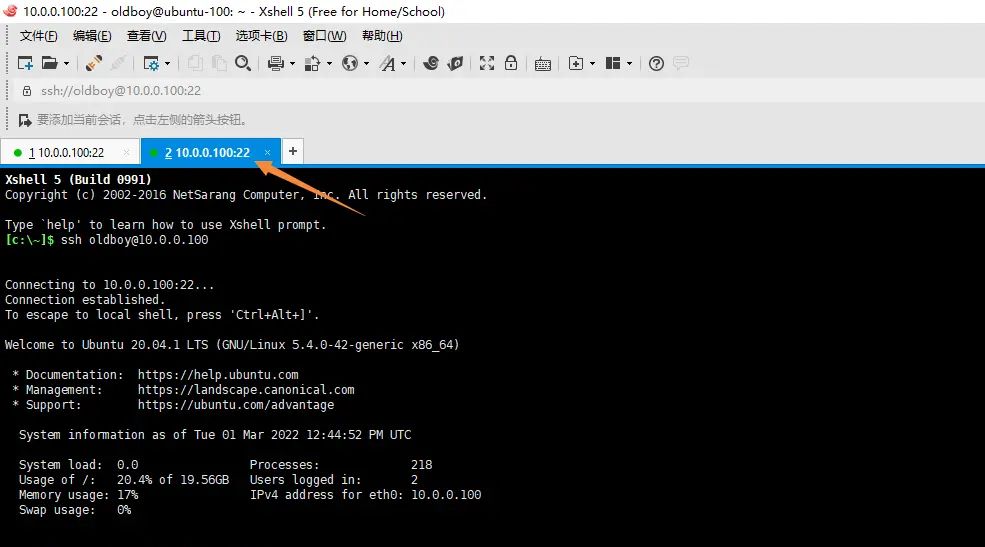Click the 'Welcome to Ubuntu 20.04.1 LTS' line
Viewport: 985px width, 547px height.
point(232,345)
